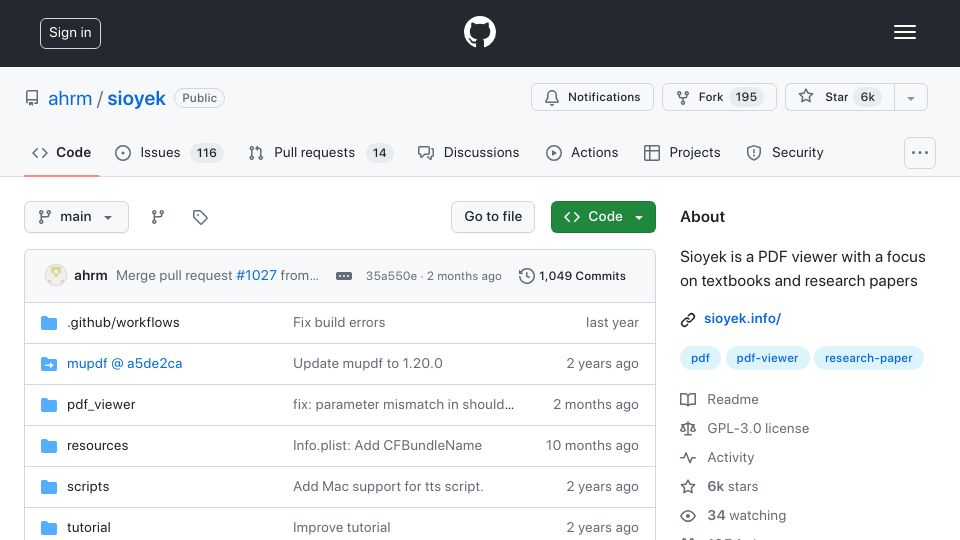Open pull request #1027 link
The width and height of the screenshot is (960, 540).
coord(257,276)
